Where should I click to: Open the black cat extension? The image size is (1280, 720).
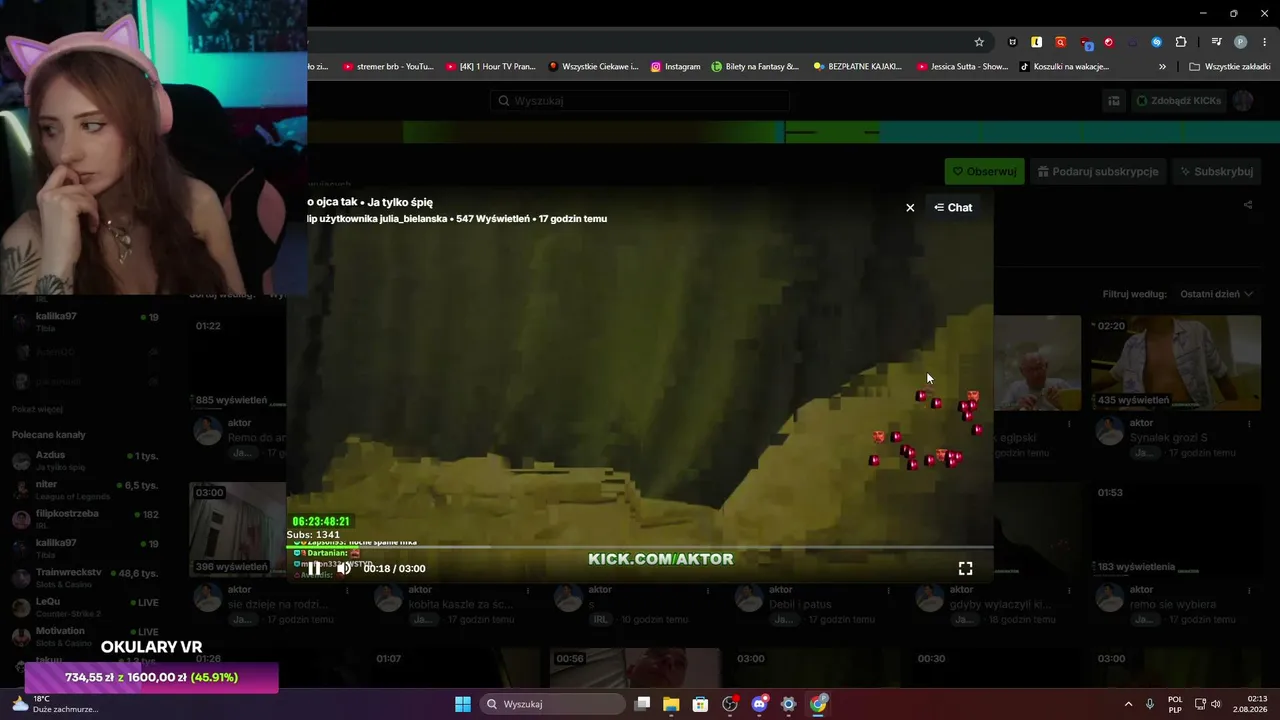click(1013, 42)
